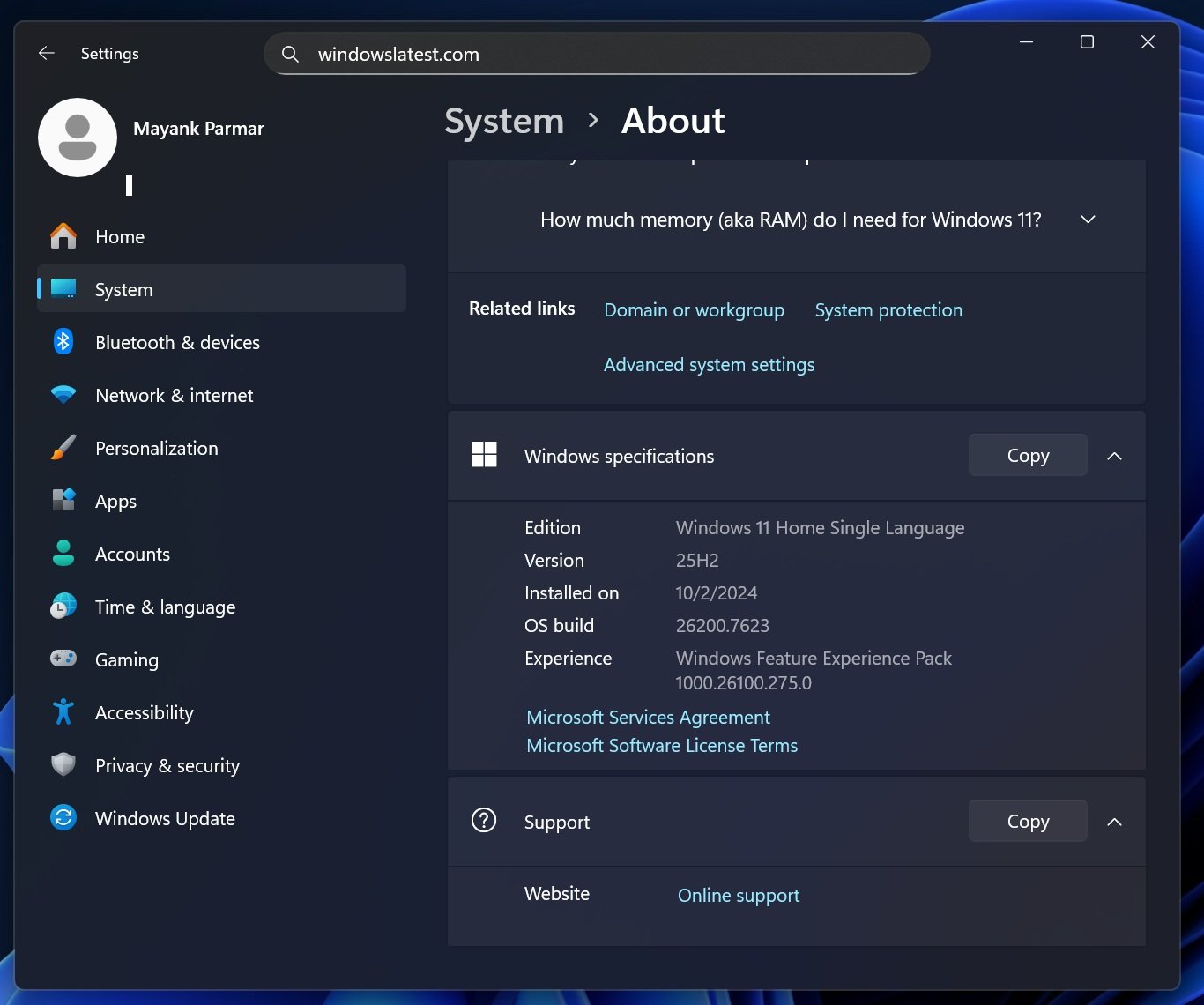Screen dimensions: 1204x1005
Task: Click the Windows Update icon
Action: (63, 818)
